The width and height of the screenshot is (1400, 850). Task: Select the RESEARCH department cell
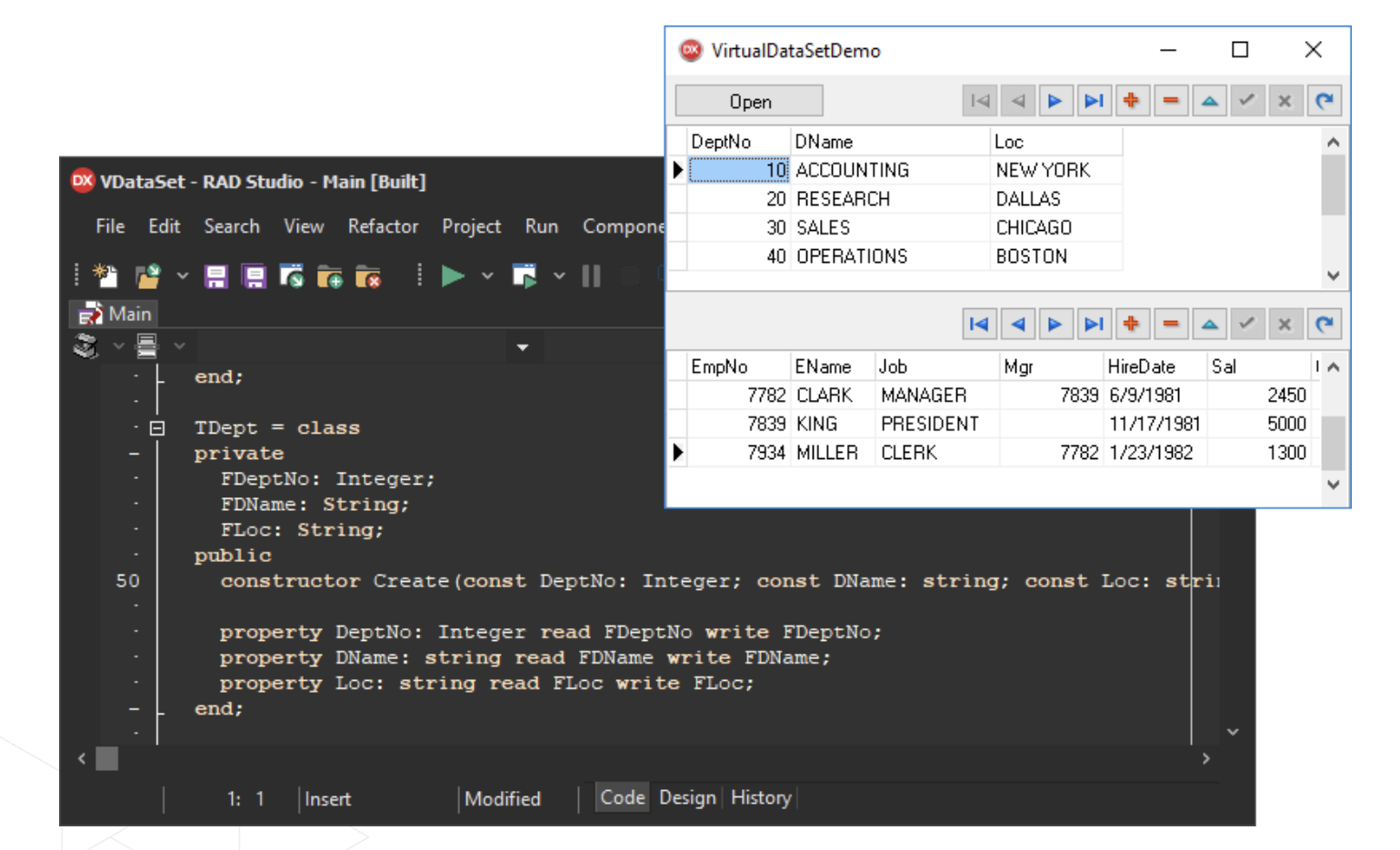(890, 199)
